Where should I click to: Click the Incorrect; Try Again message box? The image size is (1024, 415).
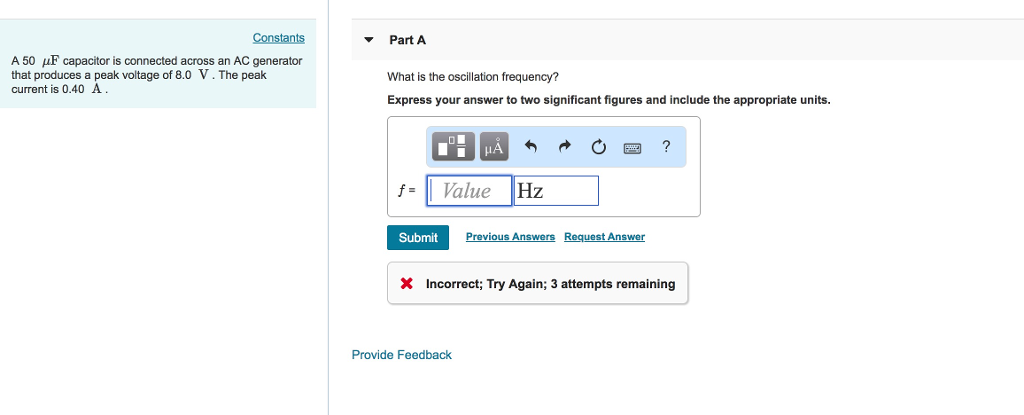pyautogui.click(x=549, y=284)
